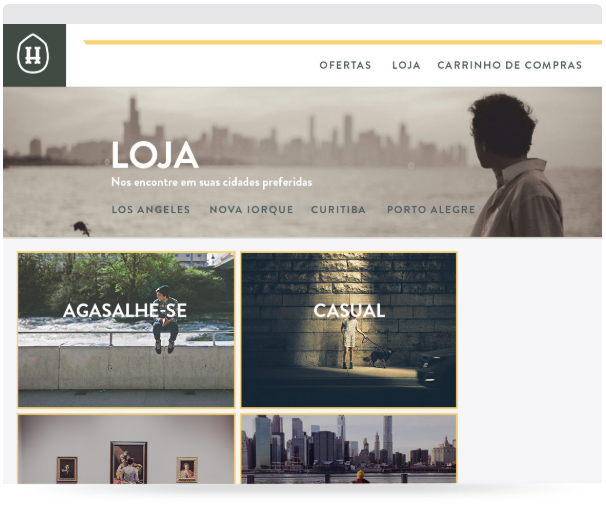Open the city skyline waterfront tile
The width and height of the screenshot is (606, 505).
pyautogui.click(x=349, y=449)
